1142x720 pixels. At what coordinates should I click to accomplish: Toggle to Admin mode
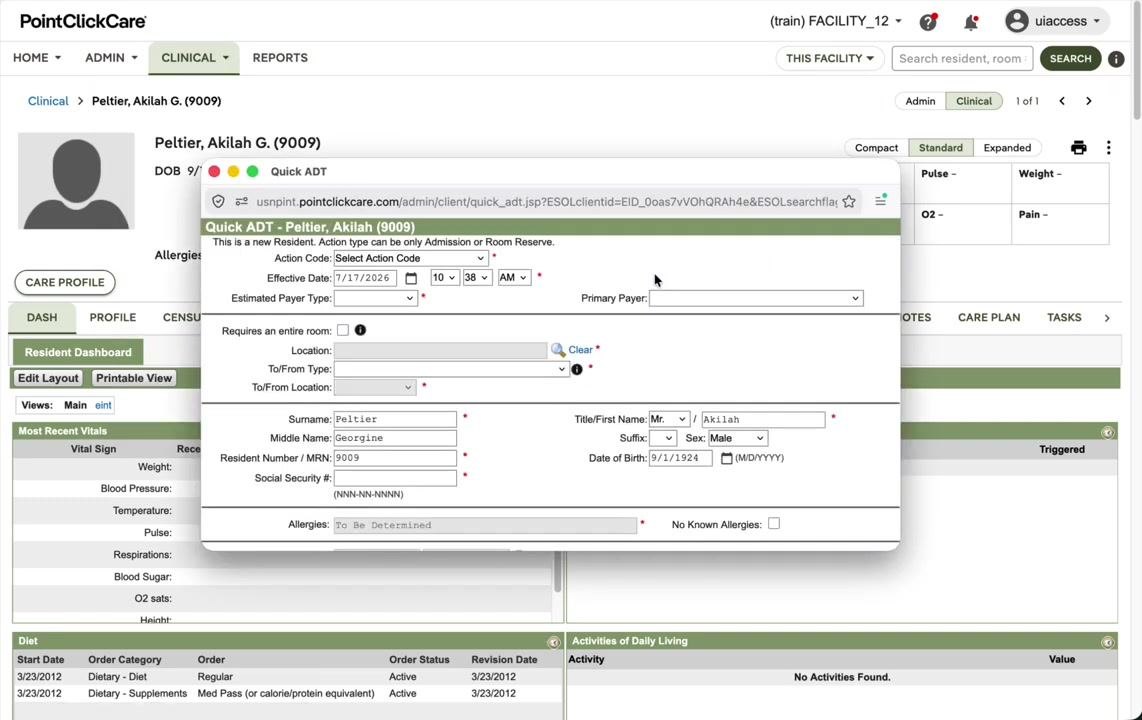click(920, 101)
